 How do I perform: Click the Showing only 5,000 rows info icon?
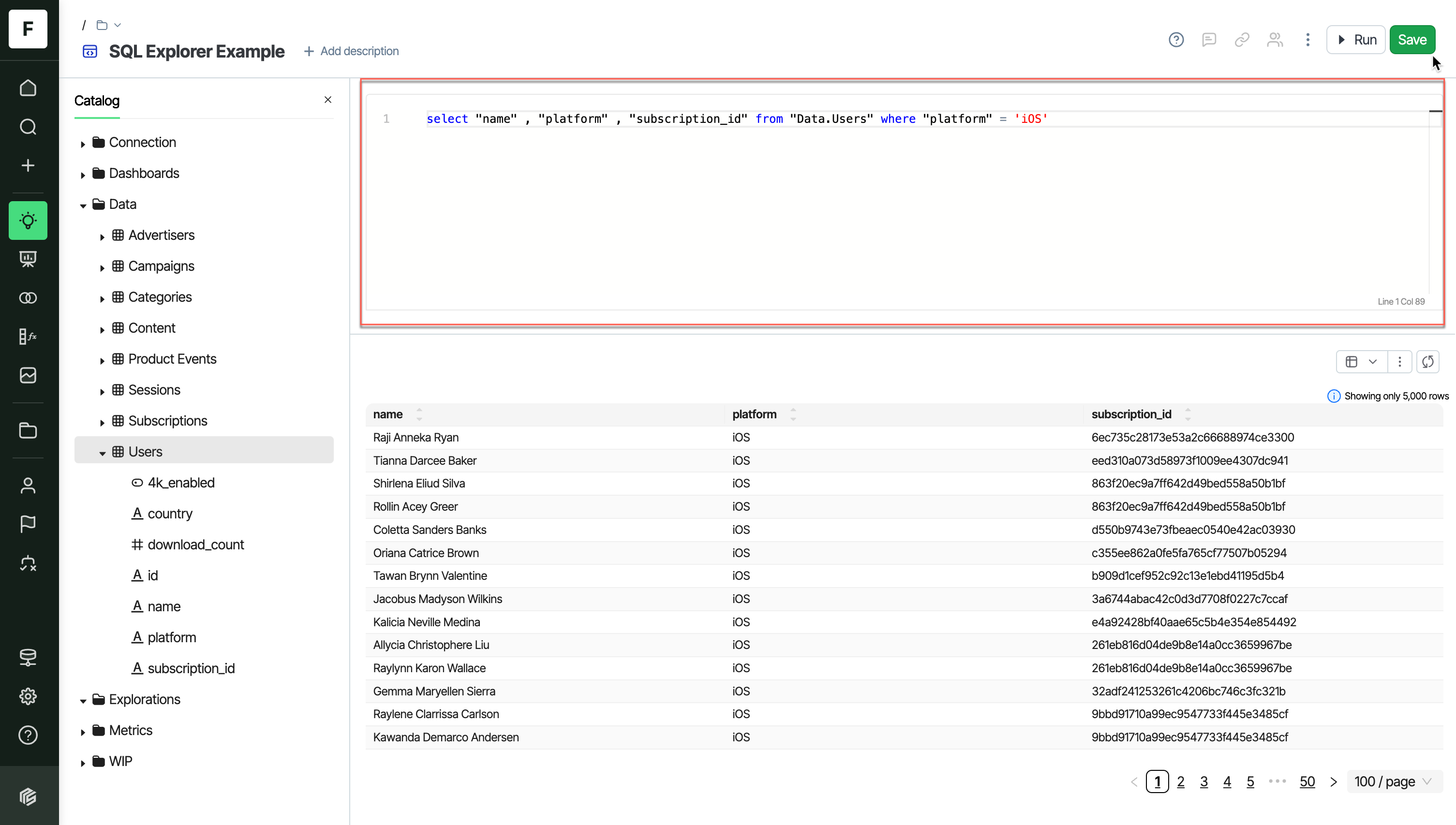[x=1334, y=396]
